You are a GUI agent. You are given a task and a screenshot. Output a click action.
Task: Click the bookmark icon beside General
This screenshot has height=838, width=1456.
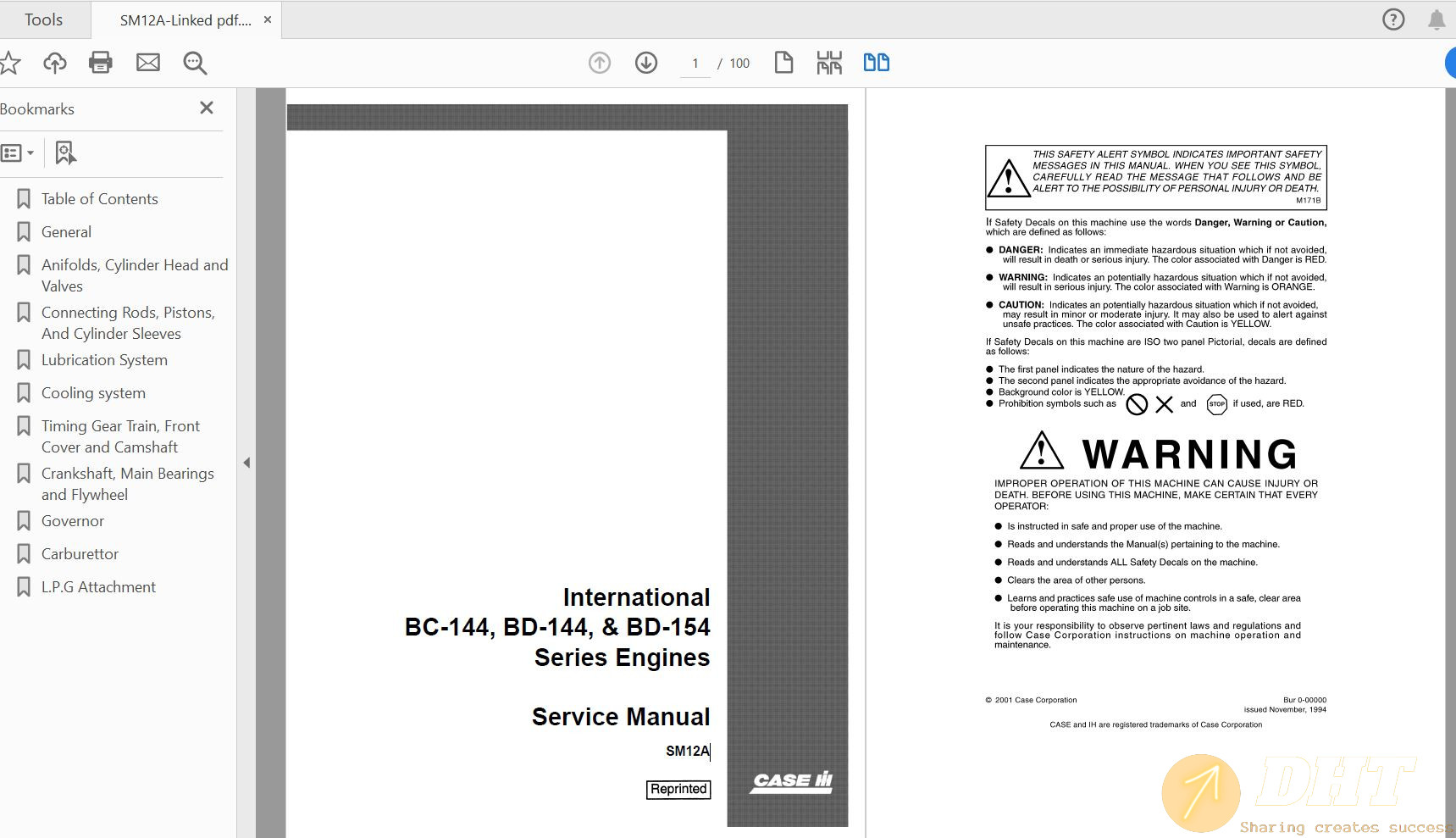[24, 232]
